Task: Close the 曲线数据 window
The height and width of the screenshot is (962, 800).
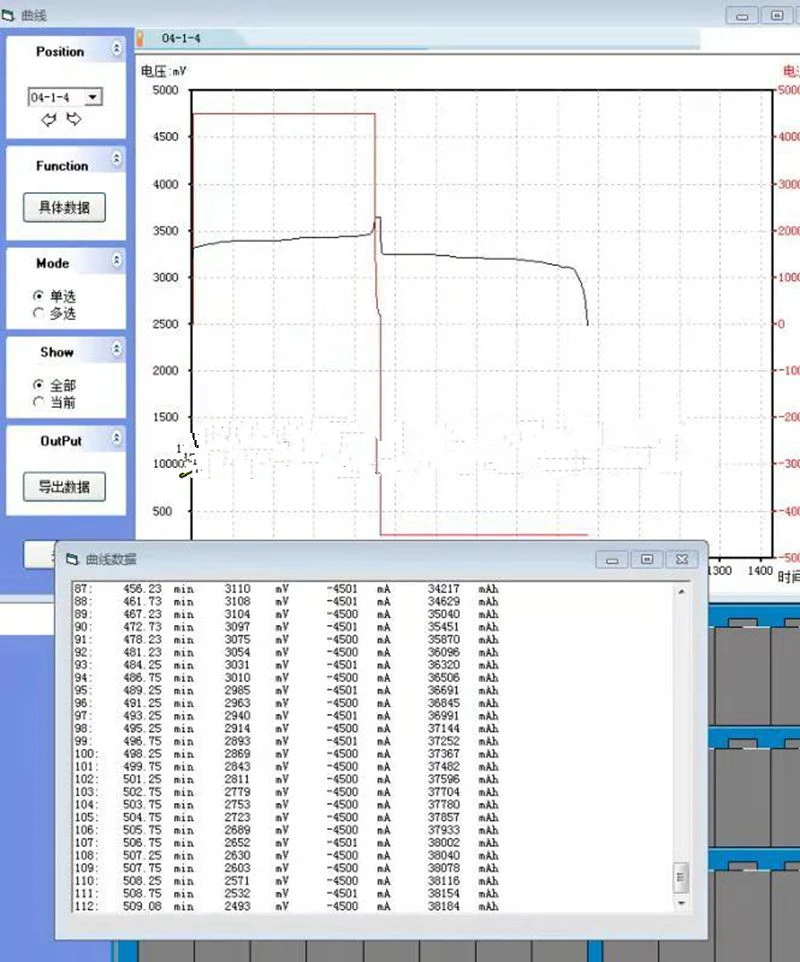Action: (682, 560)
